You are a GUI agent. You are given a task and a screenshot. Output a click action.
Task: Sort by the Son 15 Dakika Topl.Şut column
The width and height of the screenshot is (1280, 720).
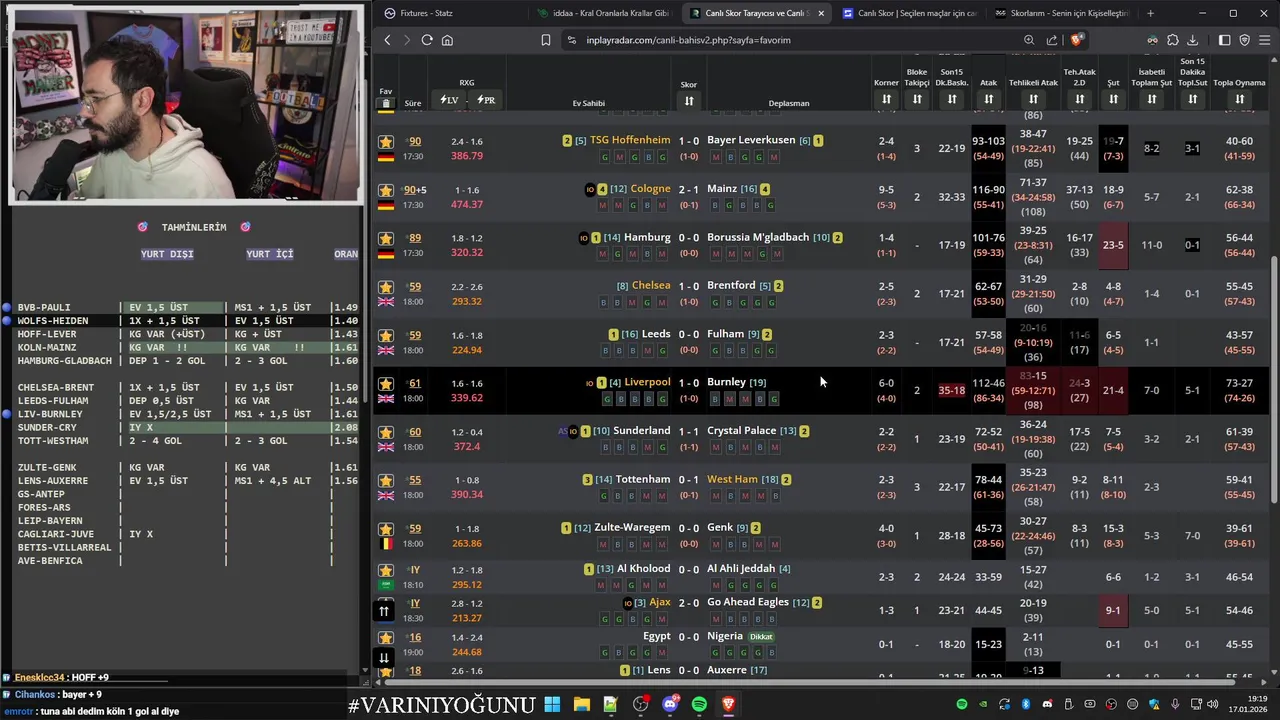click(1192, 99)
